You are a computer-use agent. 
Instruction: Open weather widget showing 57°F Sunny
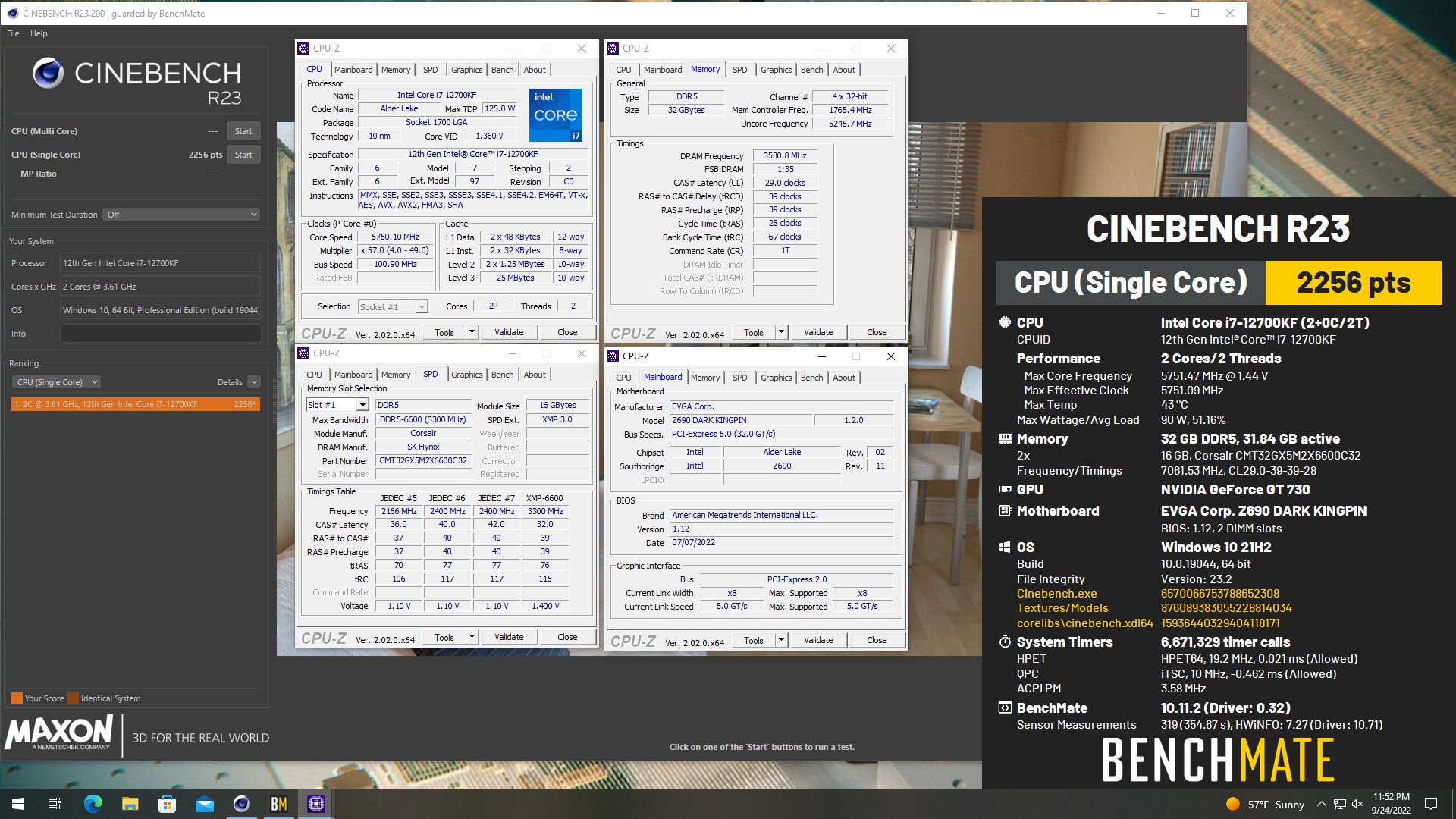coord(1265,805)
